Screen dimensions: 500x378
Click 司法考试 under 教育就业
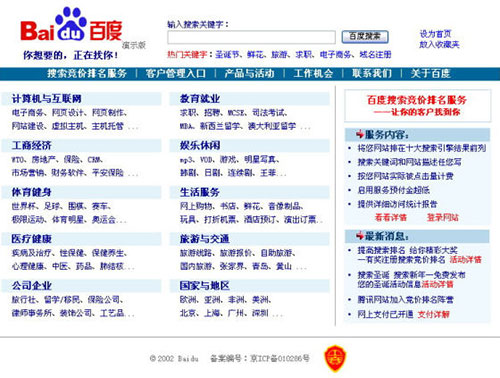[x=268, y=113]
